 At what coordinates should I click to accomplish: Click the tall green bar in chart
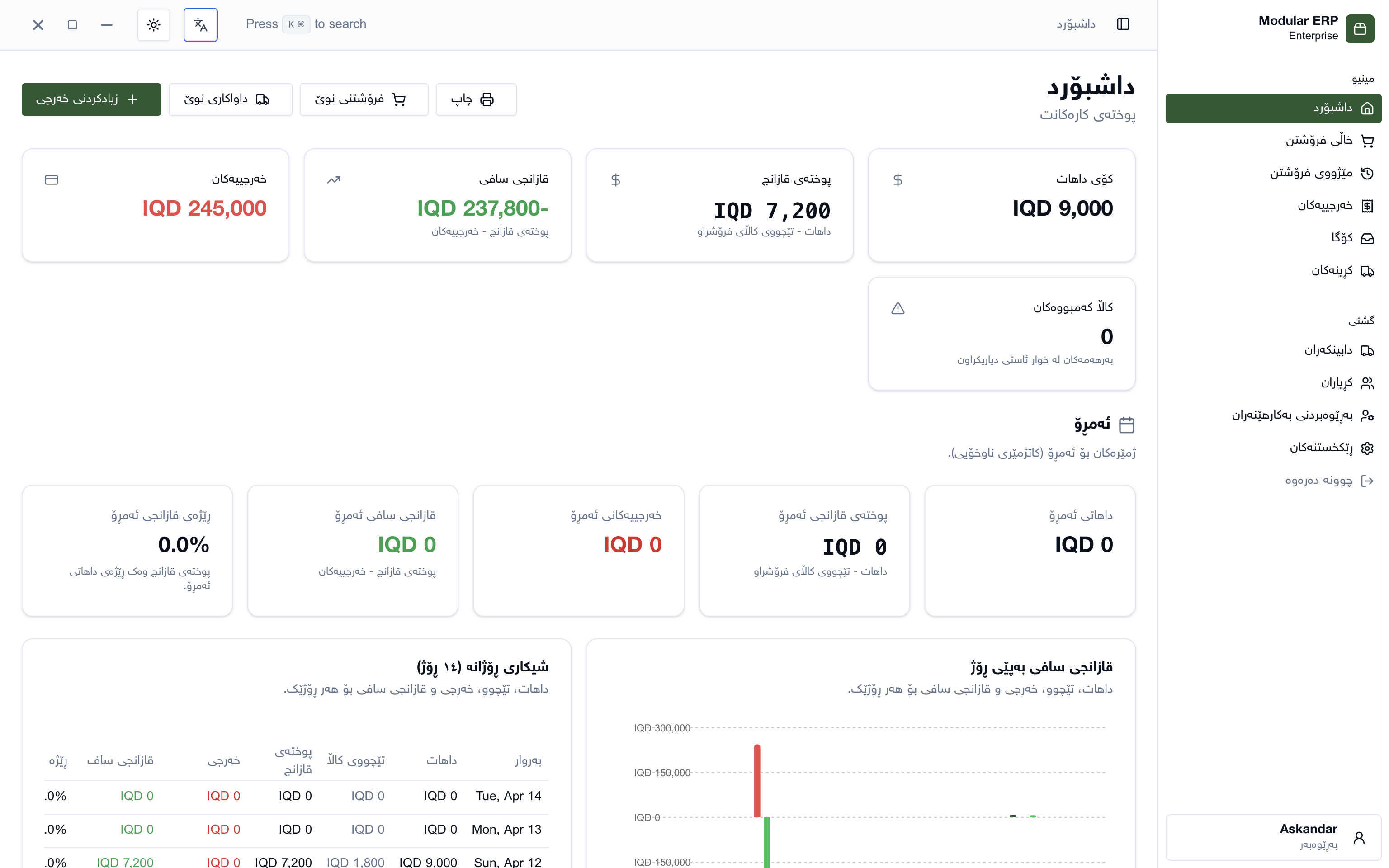point(767,842)
